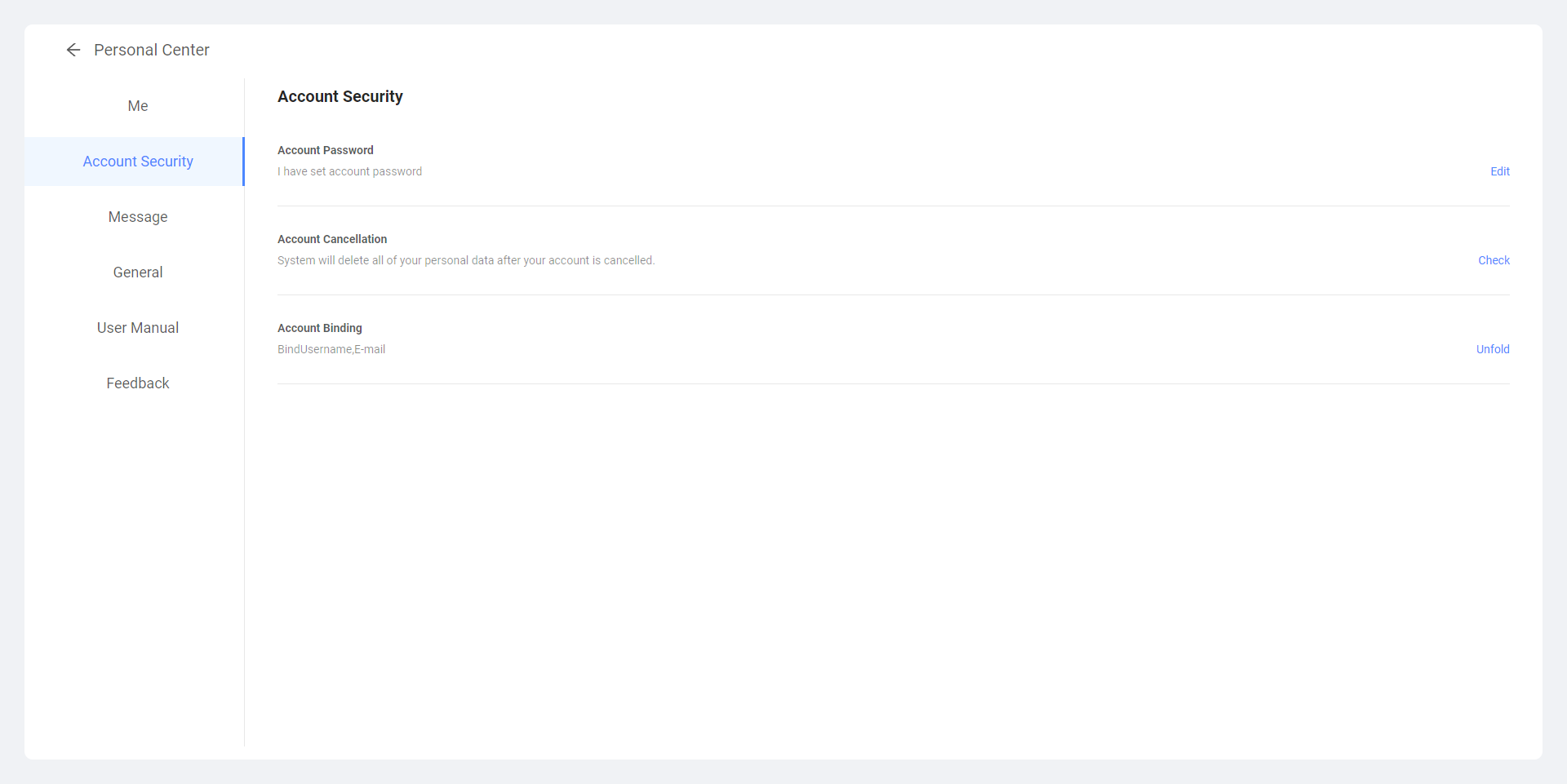
Task: Click the Account Password label
Action: pos(325,150)
